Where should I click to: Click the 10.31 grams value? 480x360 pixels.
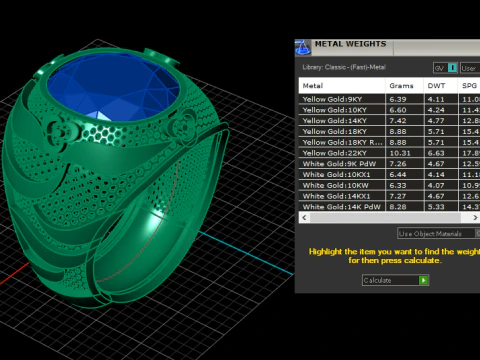[x=400, y=153]
